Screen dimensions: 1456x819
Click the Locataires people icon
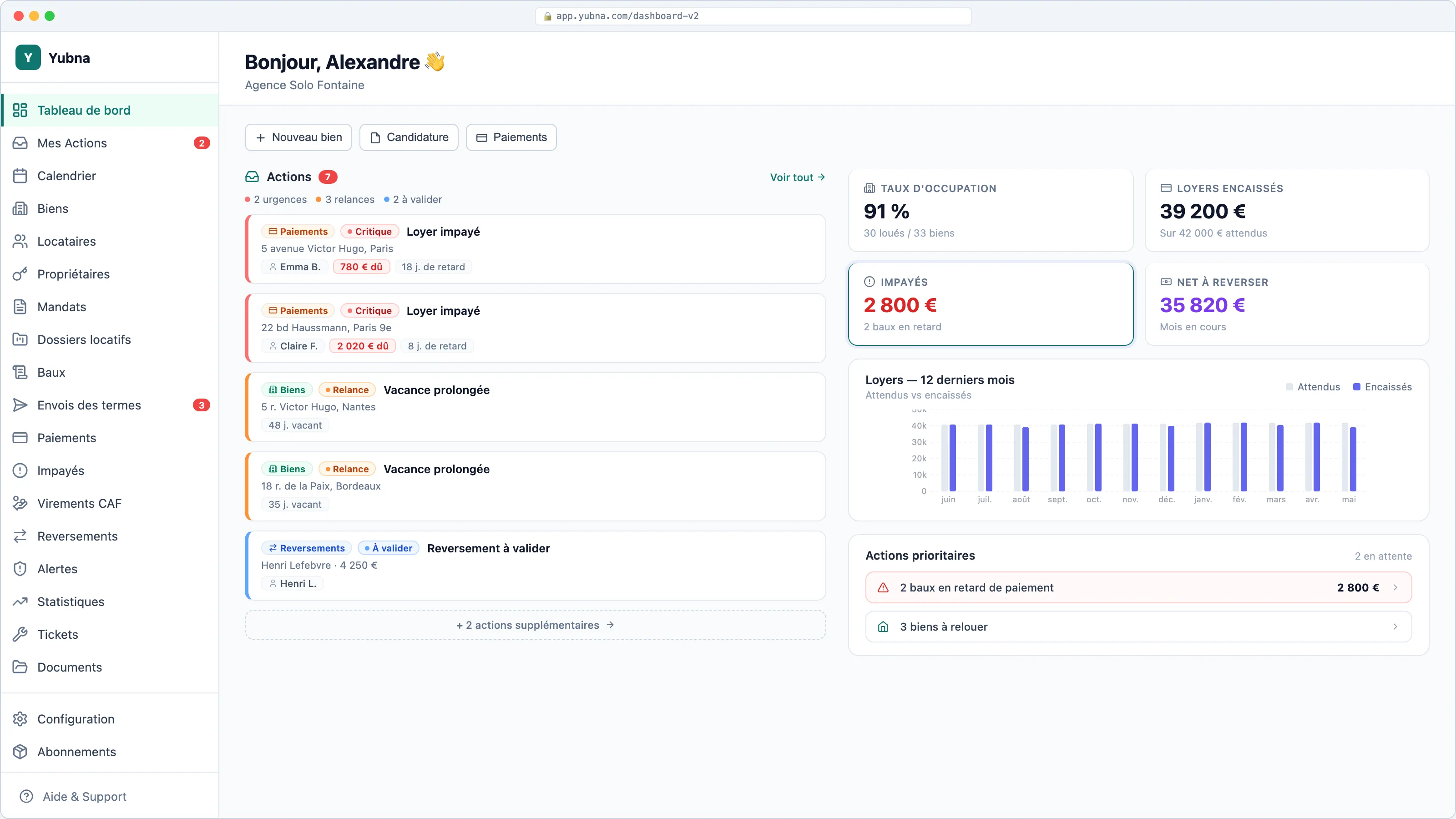coord(20,241)
